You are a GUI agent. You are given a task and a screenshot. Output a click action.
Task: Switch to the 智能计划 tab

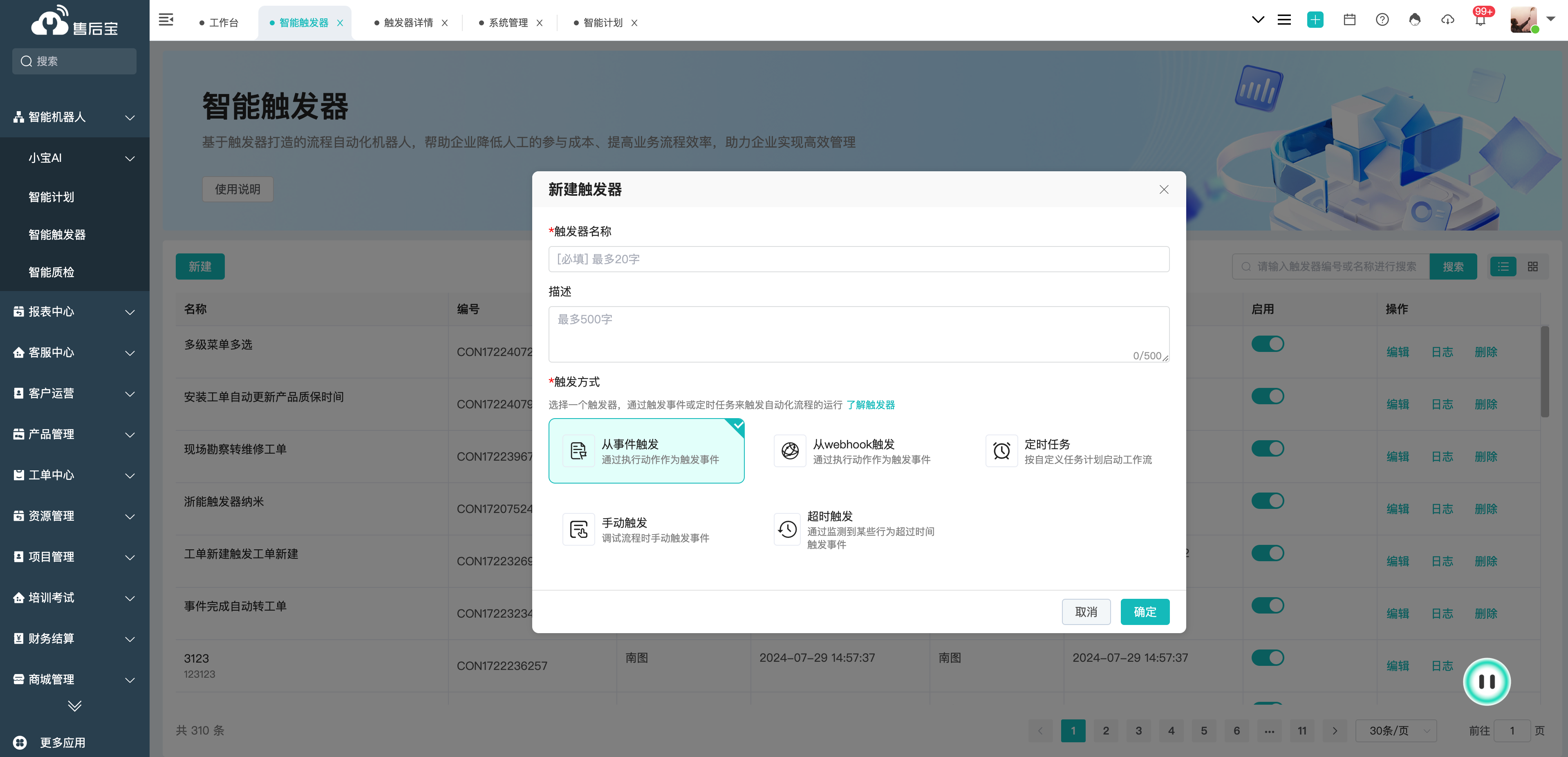598,23
